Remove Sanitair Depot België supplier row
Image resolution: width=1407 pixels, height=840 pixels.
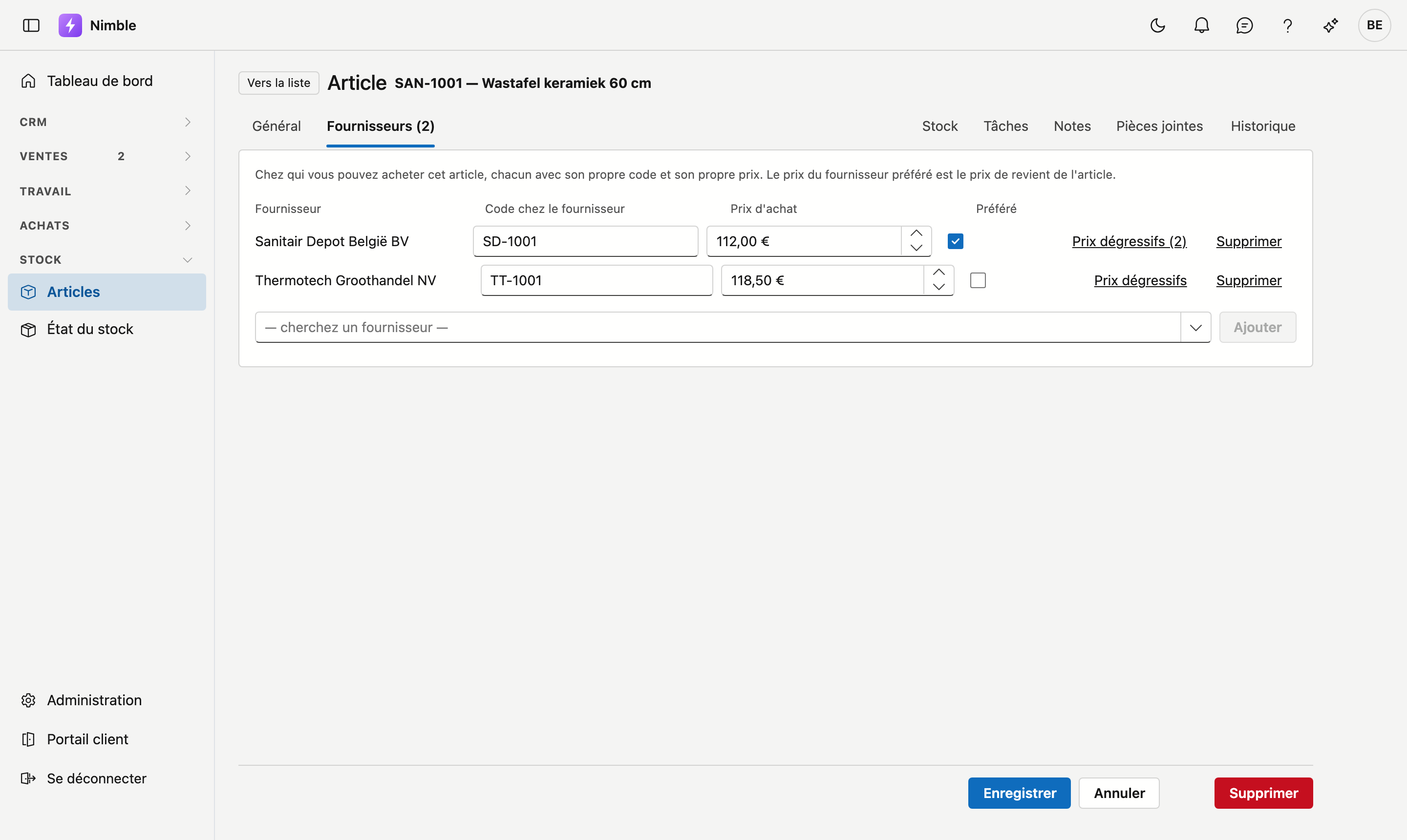pos(1248,241)
